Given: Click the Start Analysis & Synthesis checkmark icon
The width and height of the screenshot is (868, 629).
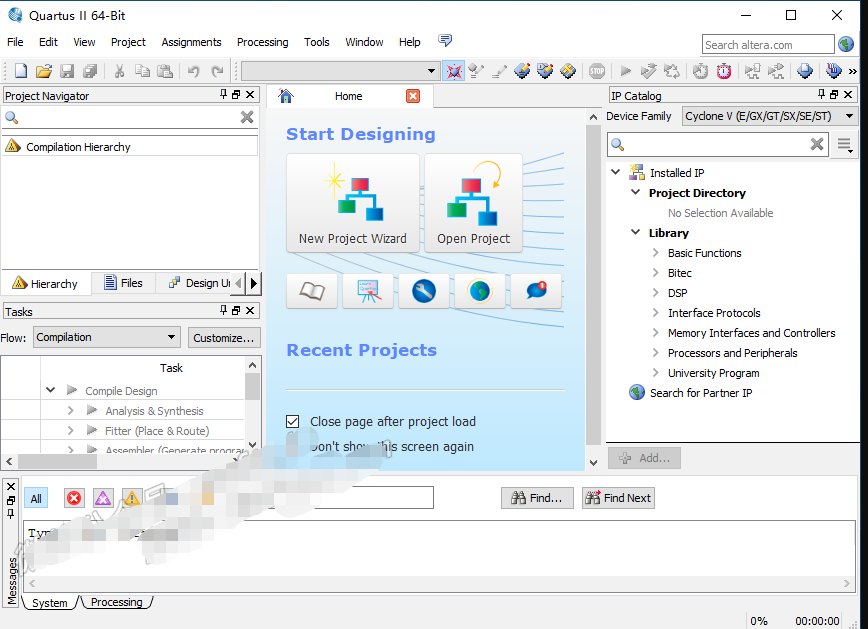Looking at the screenshot, I should (648, 71).
